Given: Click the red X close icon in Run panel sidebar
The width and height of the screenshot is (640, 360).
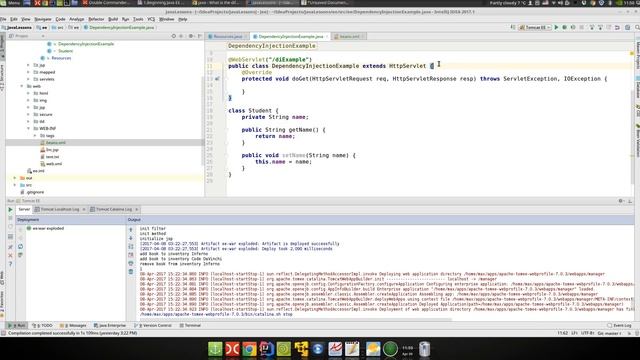Looking at the screenshot, I should (x=11, y=256).
